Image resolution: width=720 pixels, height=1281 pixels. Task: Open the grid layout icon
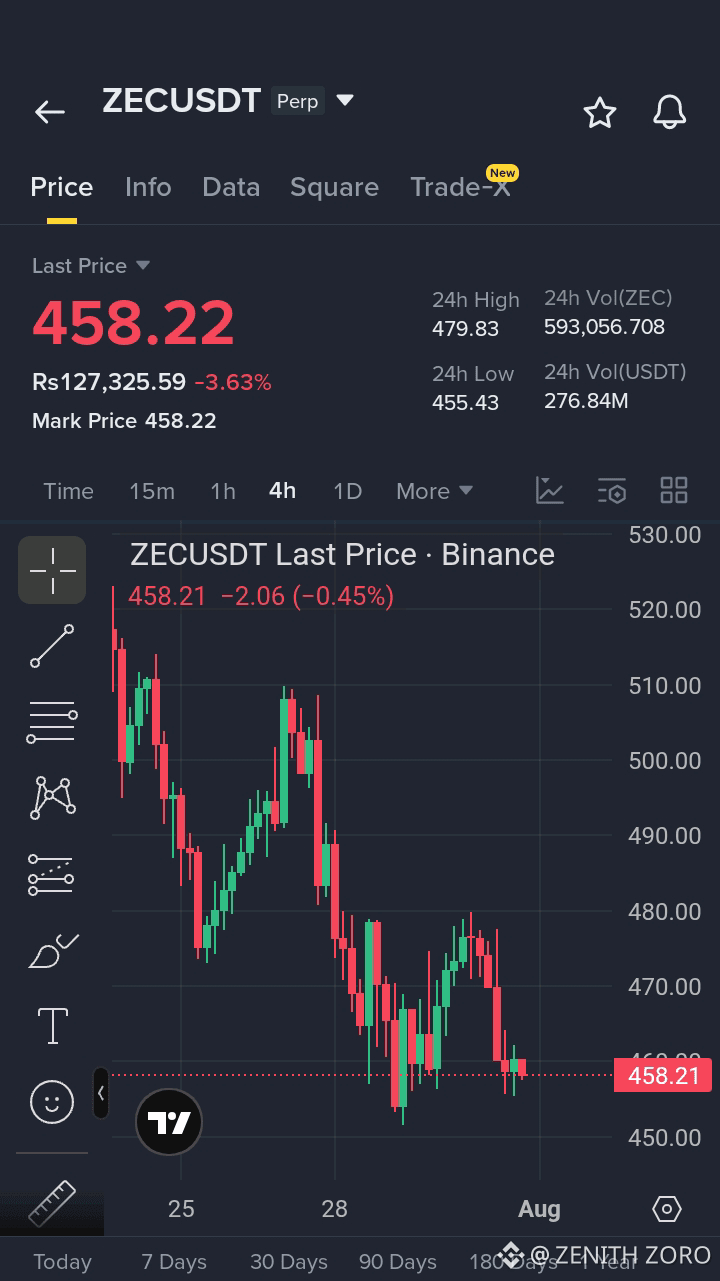coord(674,490)
